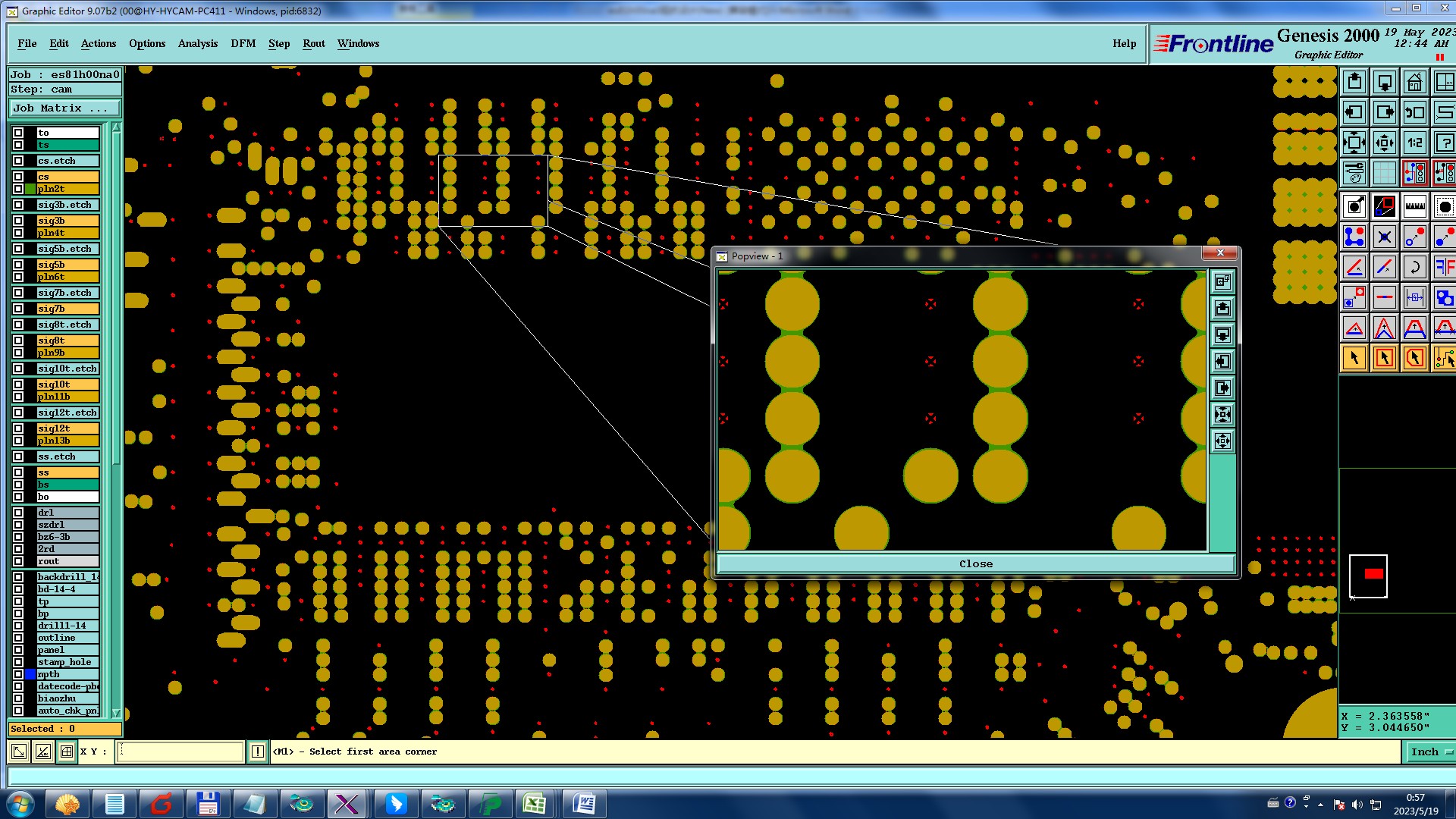Close the Popview window via Close button
Viewport: 1456px width, 819px height.
(975, 563)
